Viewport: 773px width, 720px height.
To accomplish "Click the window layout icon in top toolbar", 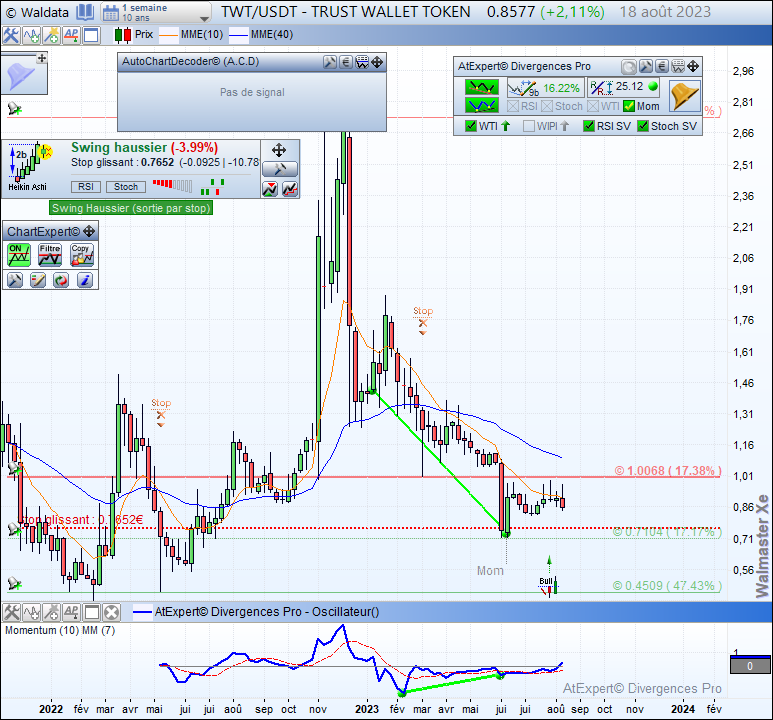I will (x=91, y=35).
